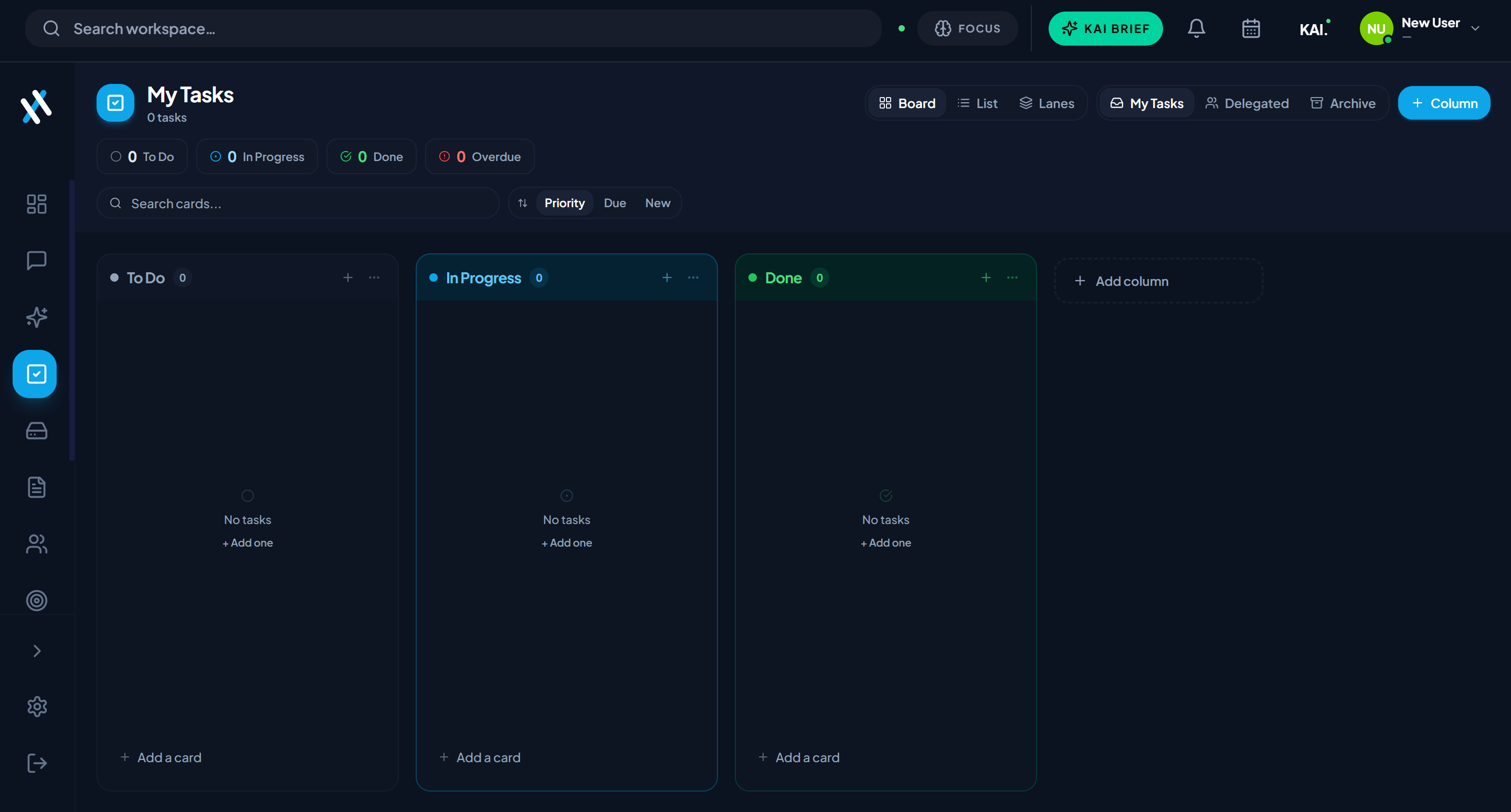
Task: Click Add one in Done column
Action: [x=886, y=543]
